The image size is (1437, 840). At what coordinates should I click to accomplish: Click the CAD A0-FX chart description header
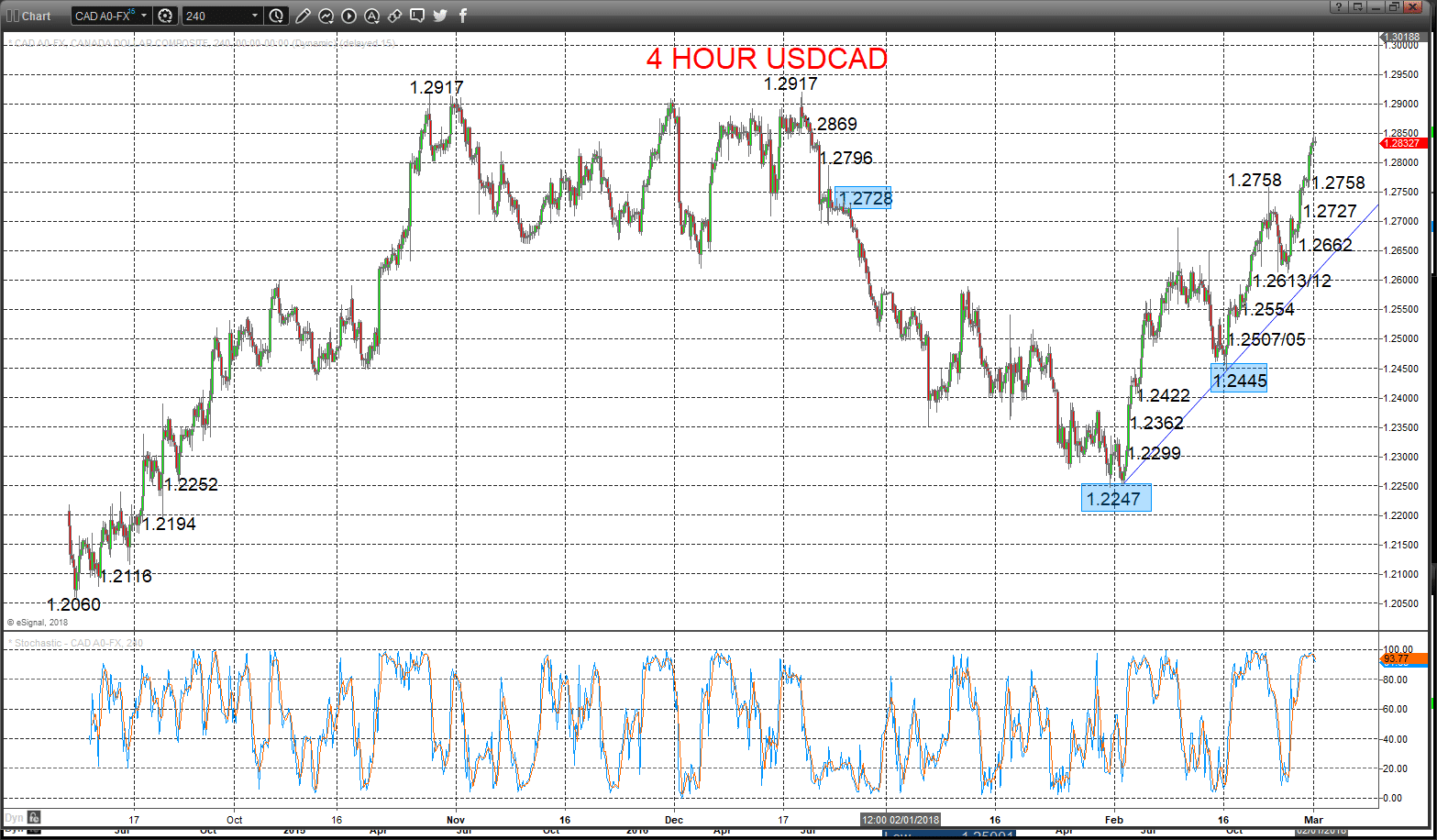tap(201, 43)
